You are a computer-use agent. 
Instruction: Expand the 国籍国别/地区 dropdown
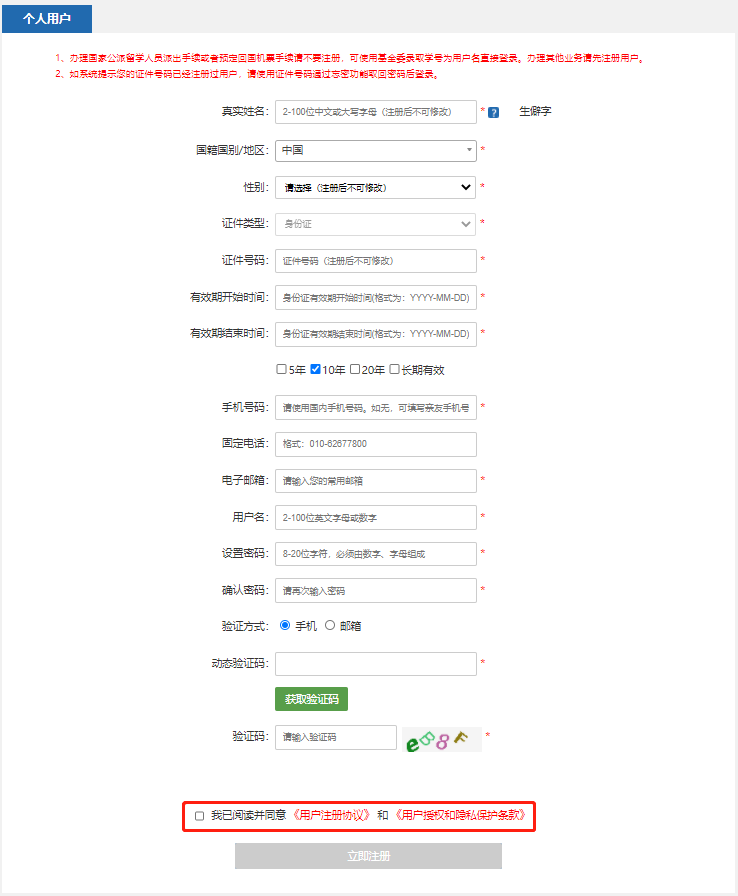point(376,150)
